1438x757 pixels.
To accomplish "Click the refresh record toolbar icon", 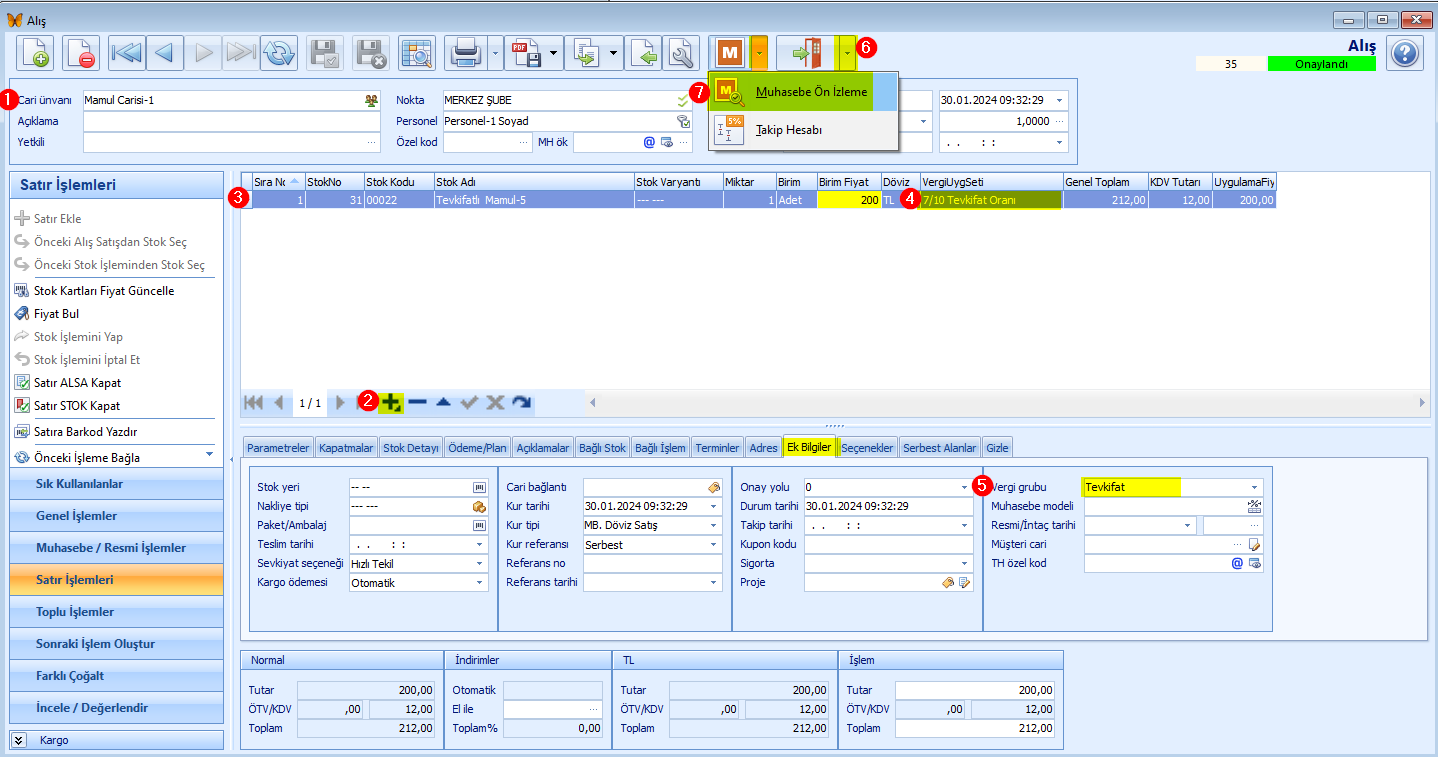I will pos(279,52).
